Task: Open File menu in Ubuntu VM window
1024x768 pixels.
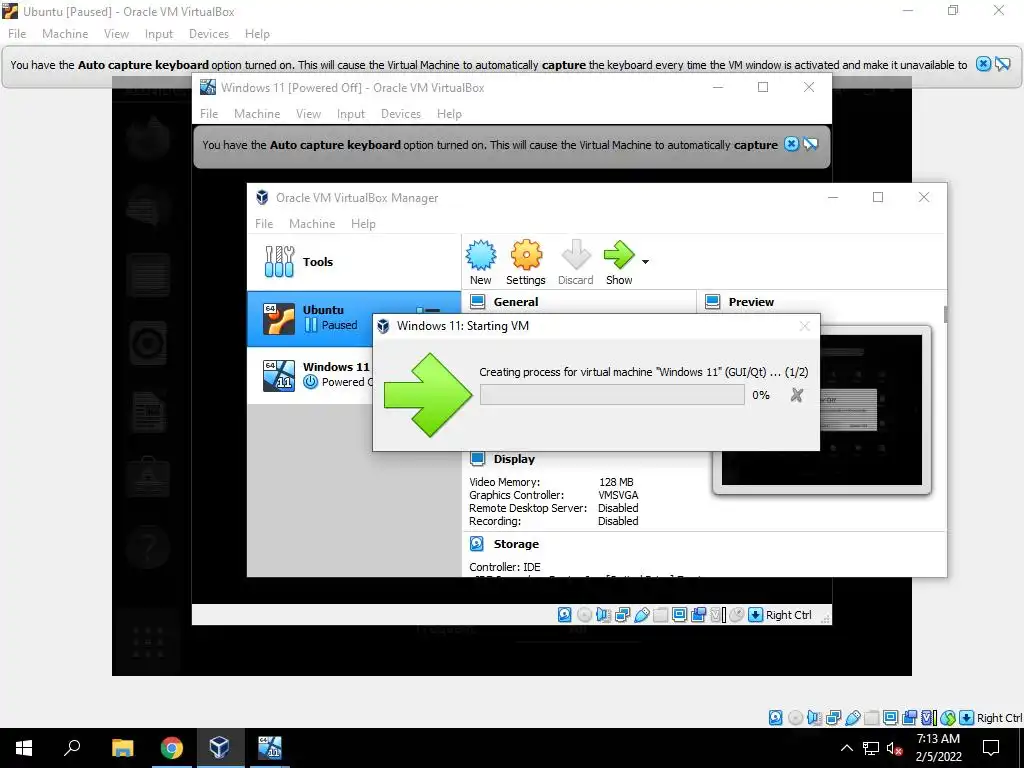Action: (x=17, y=34)
